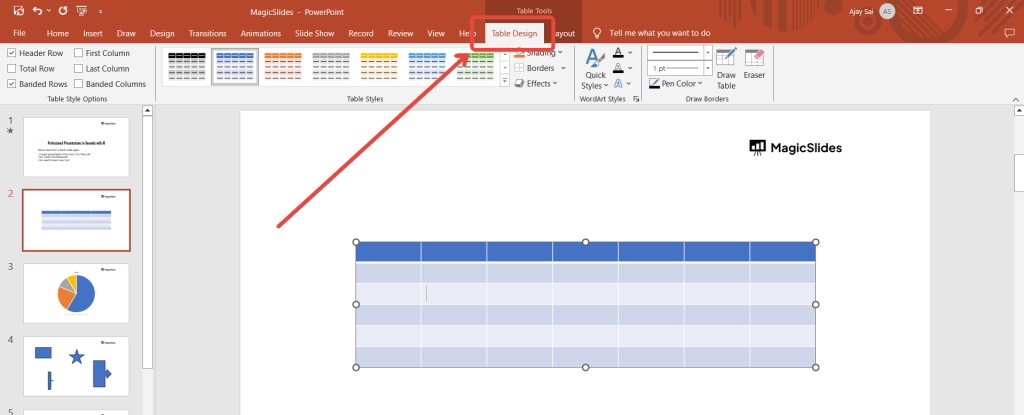Click the Text Effects icon
Screen dimensions: 1024x415
tap(618, 84)
